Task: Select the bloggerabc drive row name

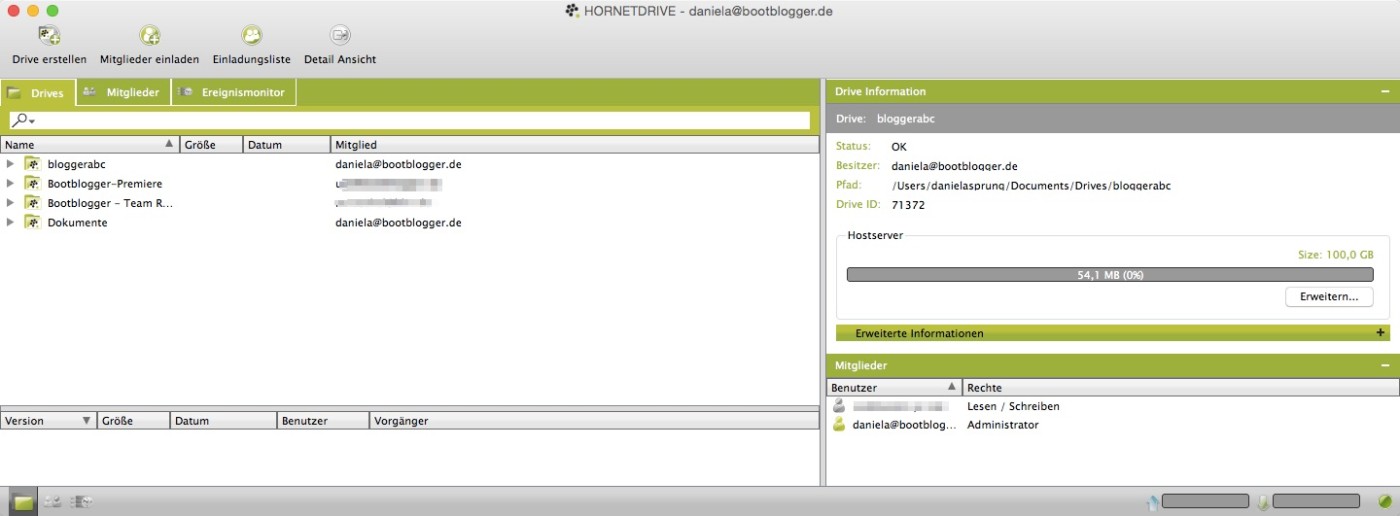Action: [76, 164]
